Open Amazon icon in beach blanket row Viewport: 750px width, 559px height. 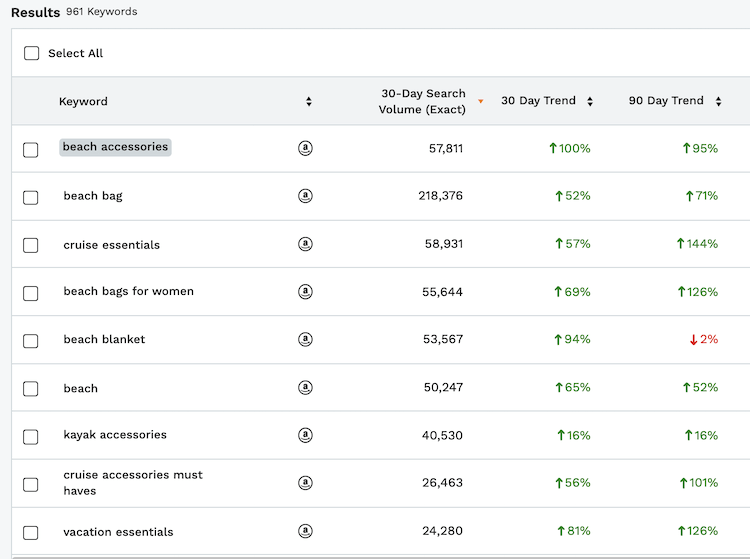coord(305,339)
